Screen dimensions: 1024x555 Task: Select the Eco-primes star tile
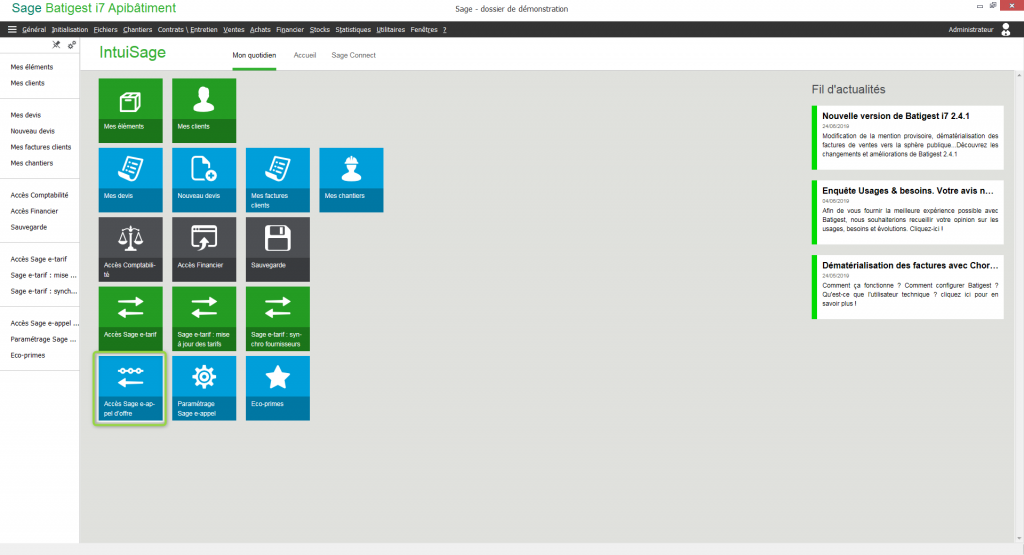[277, 387]
